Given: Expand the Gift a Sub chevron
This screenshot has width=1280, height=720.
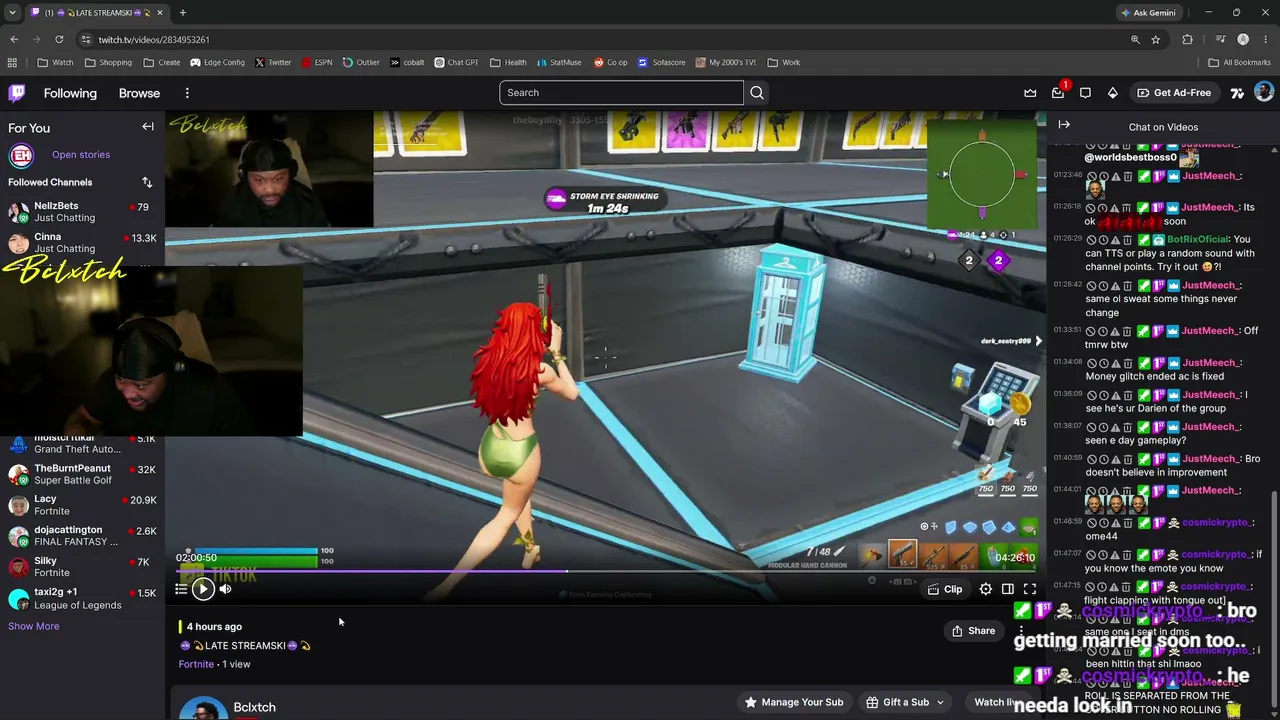Looking at the screenshot, I should (x=940, y=702).
